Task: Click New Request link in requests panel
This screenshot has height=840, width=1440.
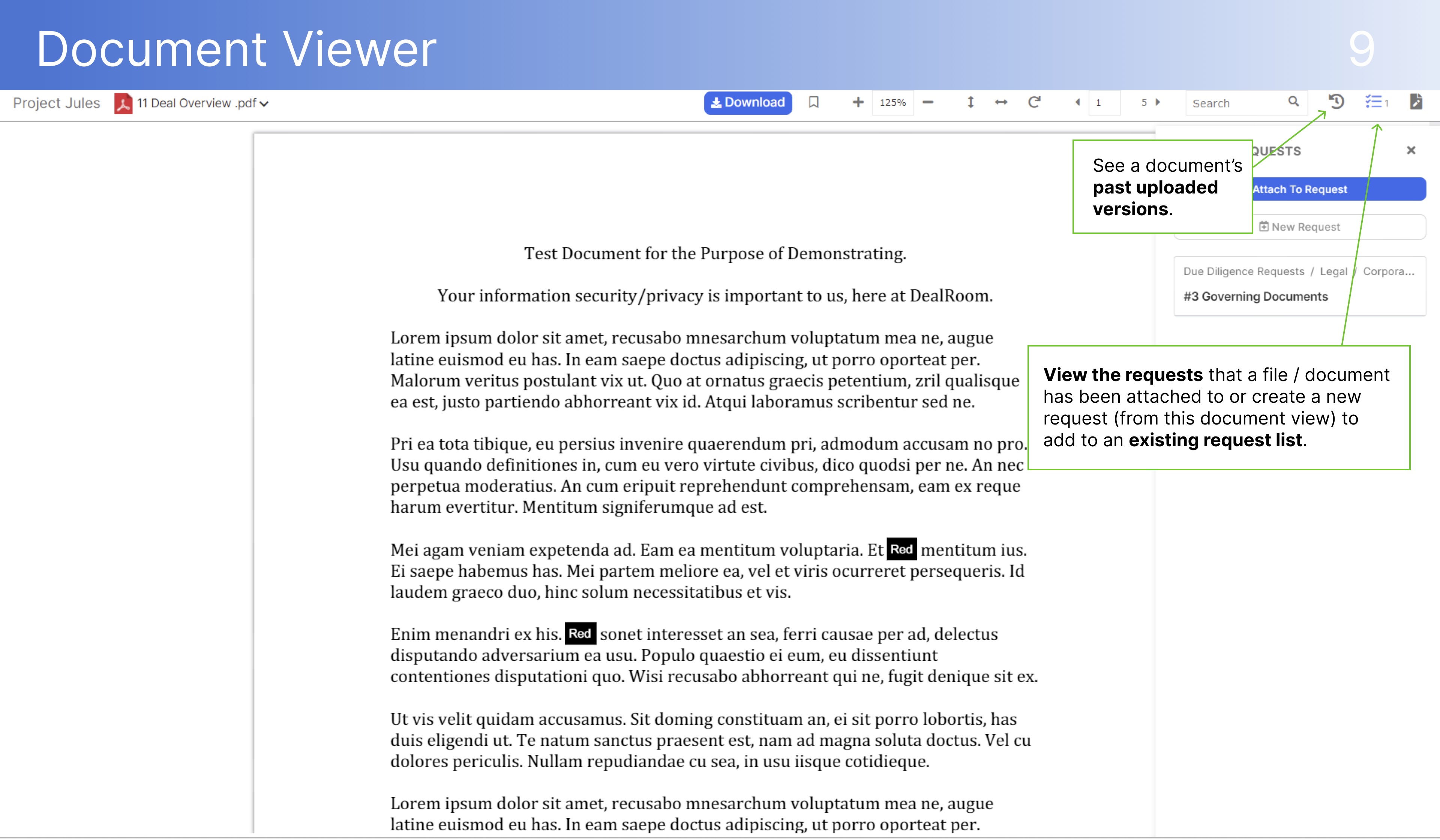Action: pyautogui.click(x=1300, y=226)
